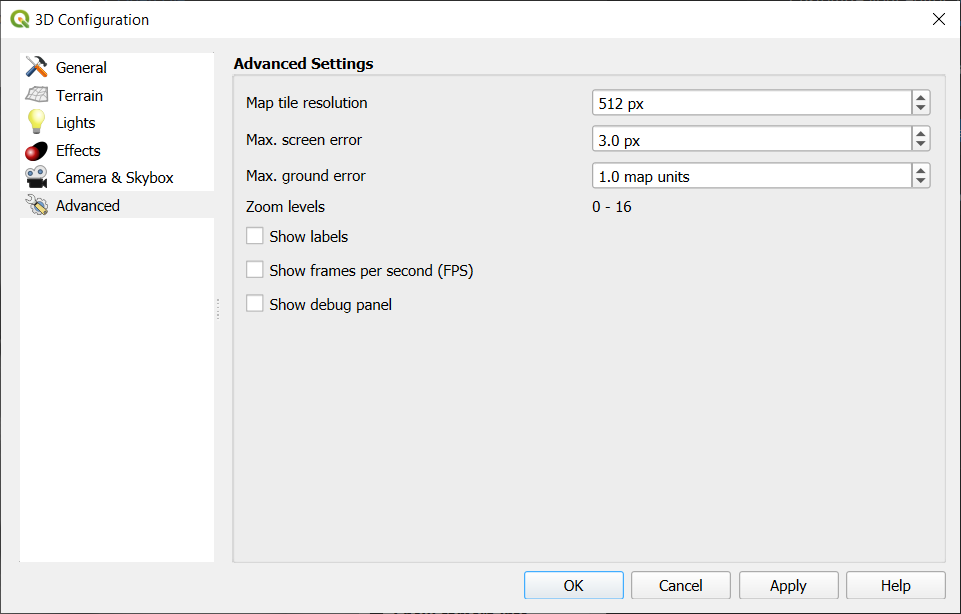The width and height of the screenshot is (961, 614).
Task: Click the Lights bulb icon
Action: [37, 122]
